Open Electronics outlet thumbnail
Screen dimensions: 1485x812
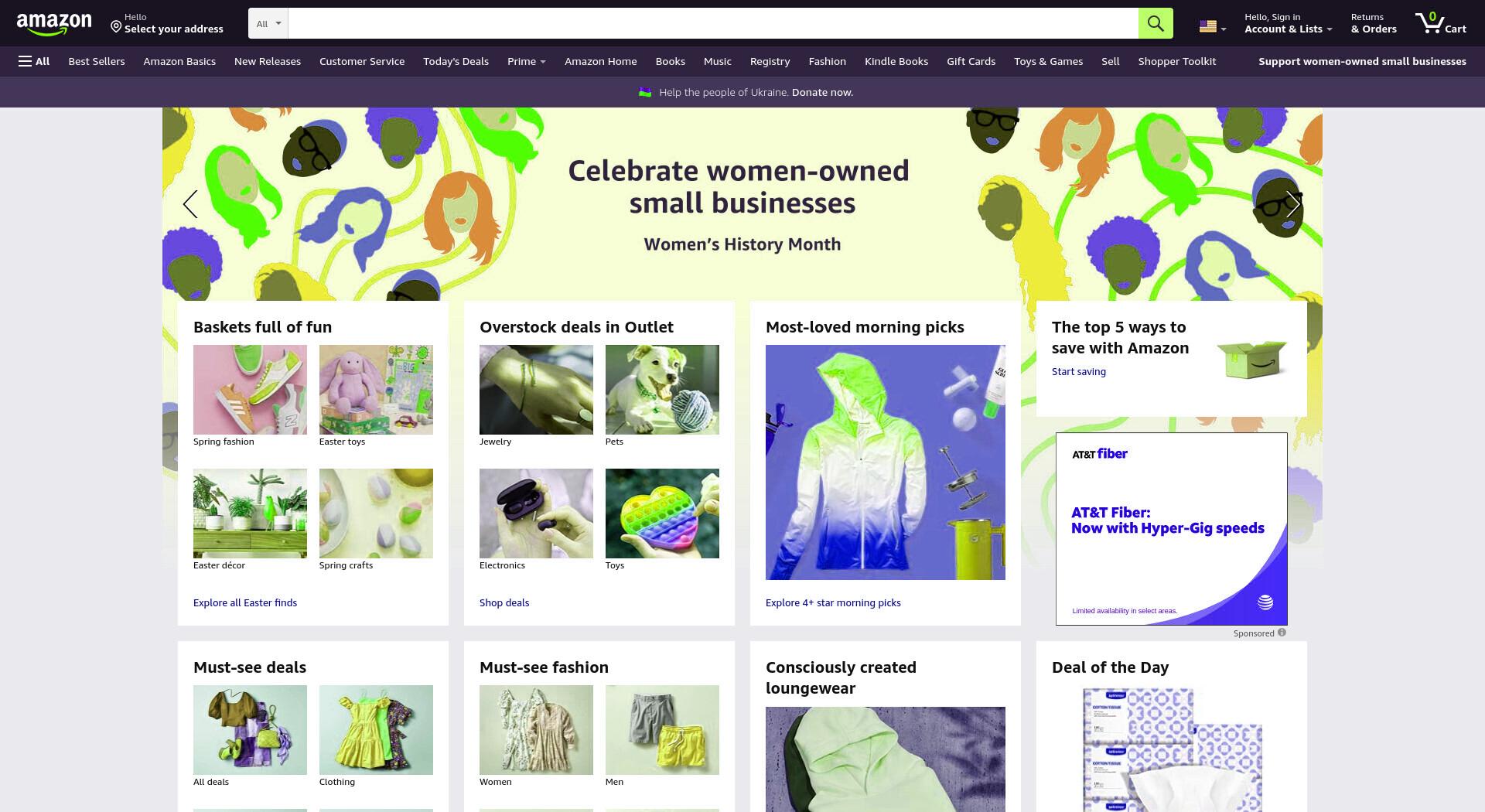tap(536, 513)
